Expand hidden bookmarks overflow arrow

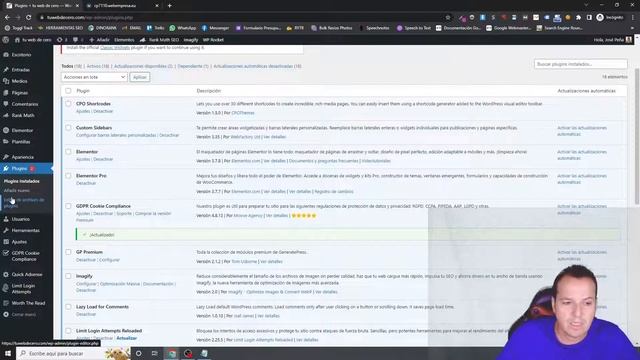pos(633,28)
